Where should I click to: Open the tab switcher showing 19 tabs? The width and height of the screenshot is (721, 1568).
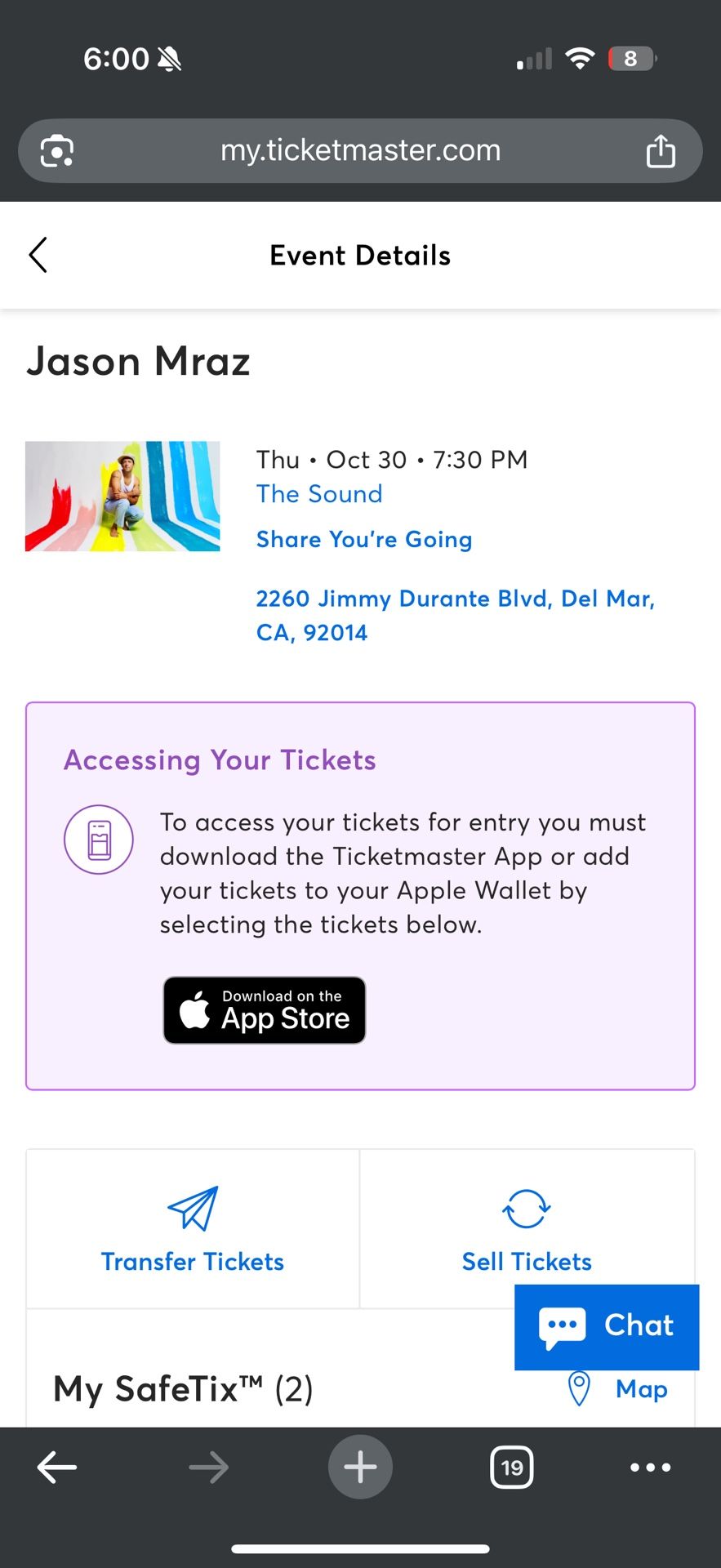point(512,1467)
